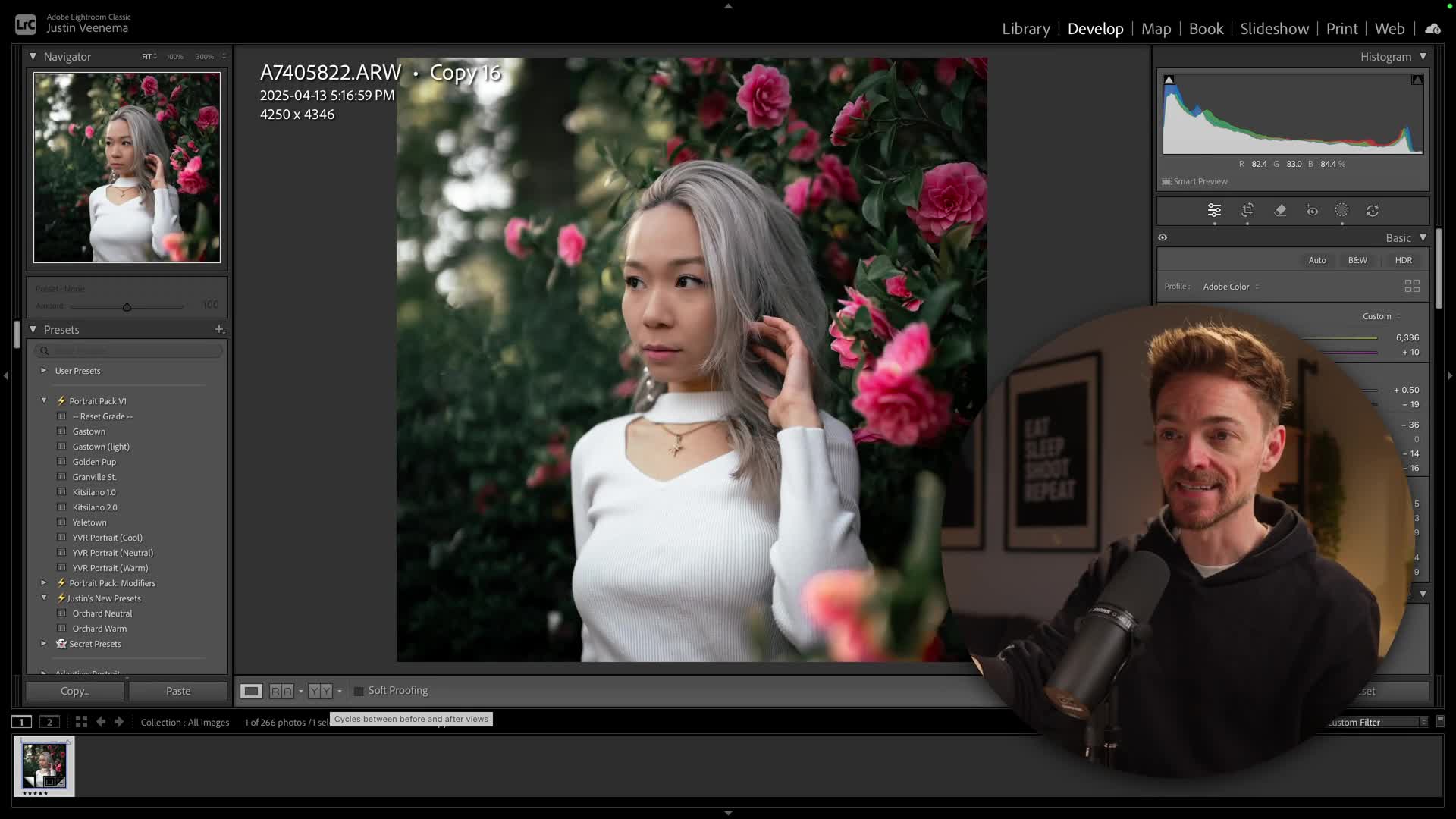Click the Auto tone button
This screenshot has height=819, width=1456.
pyautogui.click(x=1317, y=260)
